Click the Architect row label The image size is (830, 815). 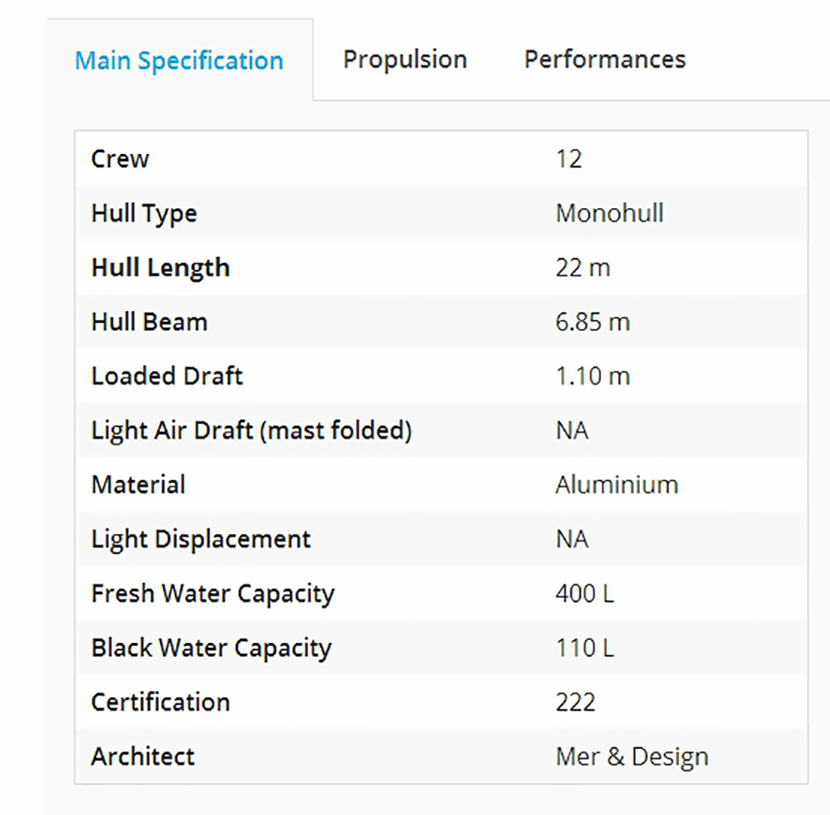point(143,756)
